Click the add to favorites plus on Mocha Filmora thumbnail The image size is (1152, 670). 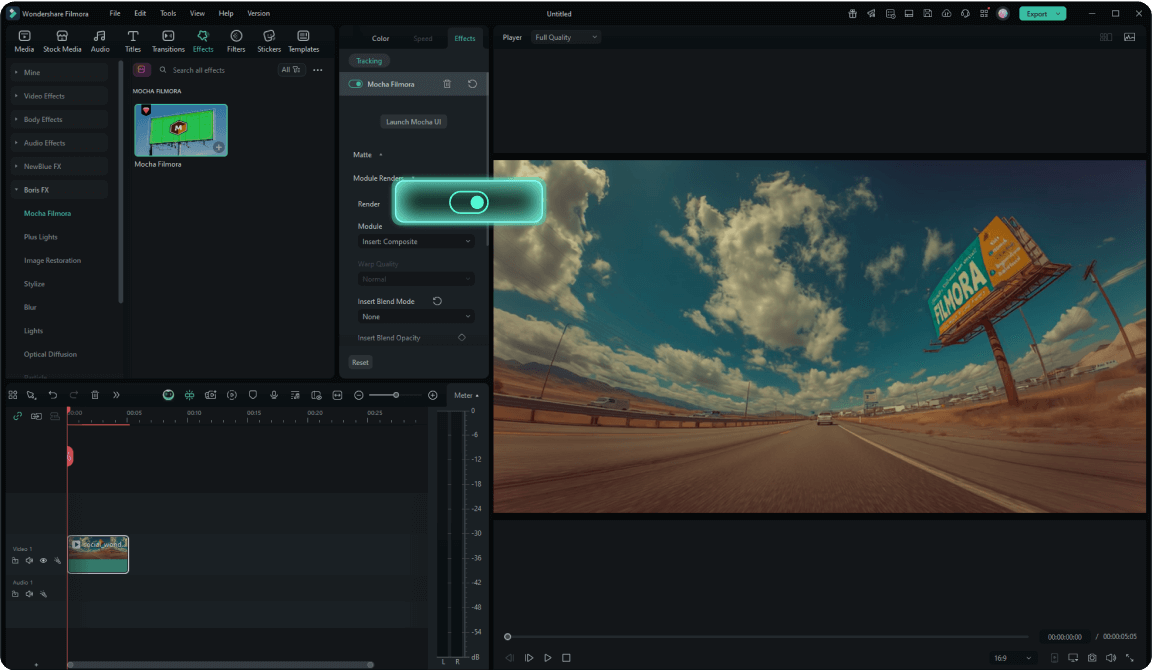pos(218,147)
